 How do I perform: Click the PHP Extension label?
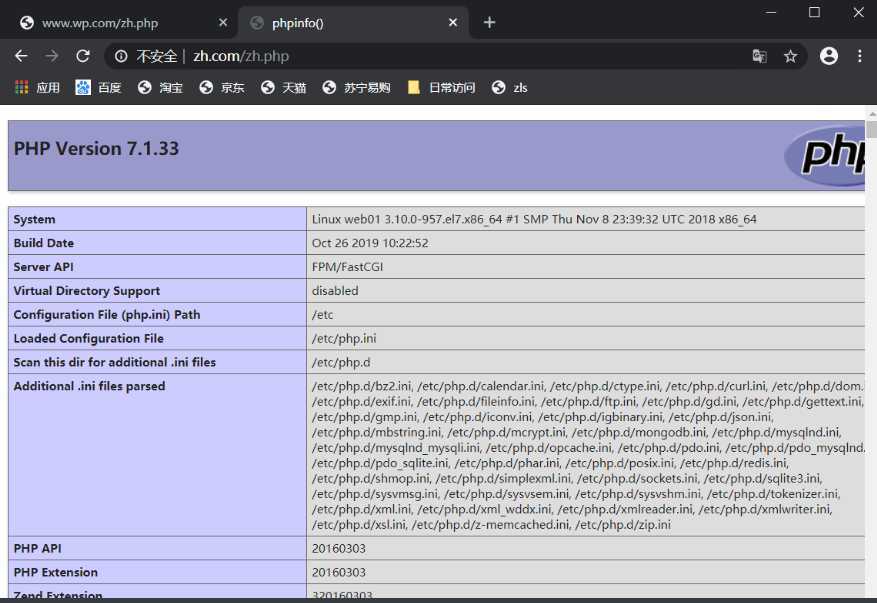(56, 572)
